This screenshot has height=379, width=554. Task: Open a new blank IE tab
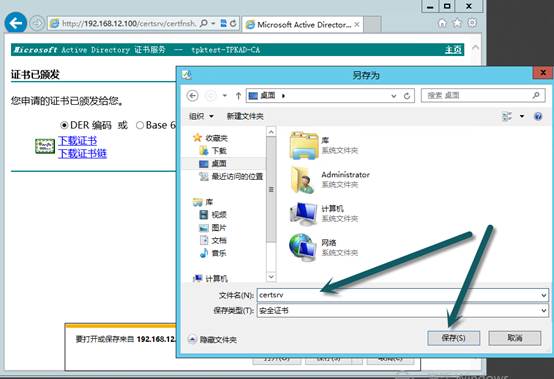[372, 24]
